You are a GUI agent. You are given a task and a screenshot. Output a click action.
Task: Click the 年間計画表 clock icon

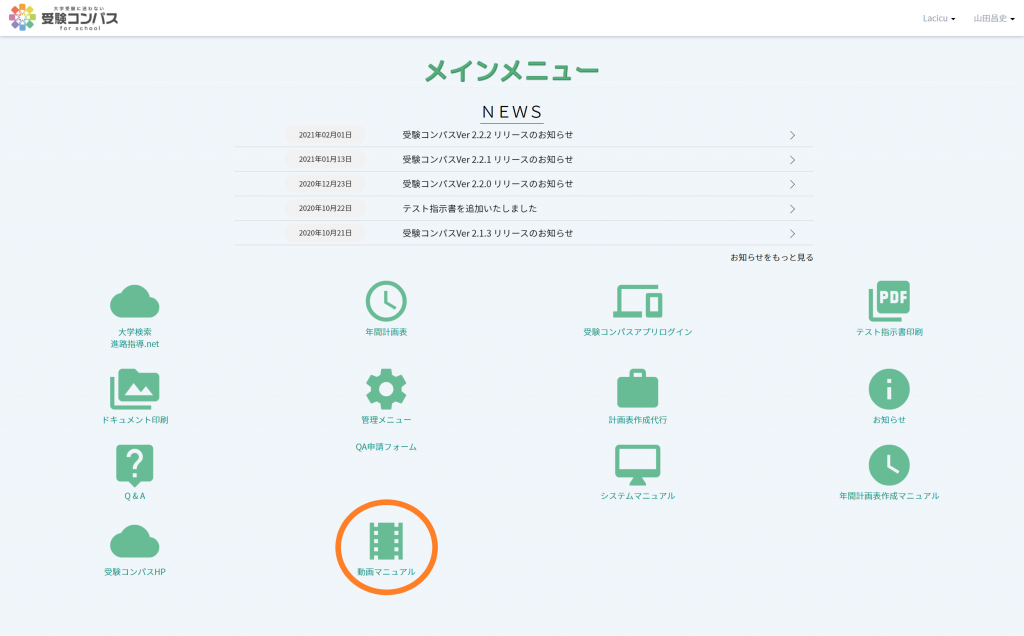(x=386, y=301)
